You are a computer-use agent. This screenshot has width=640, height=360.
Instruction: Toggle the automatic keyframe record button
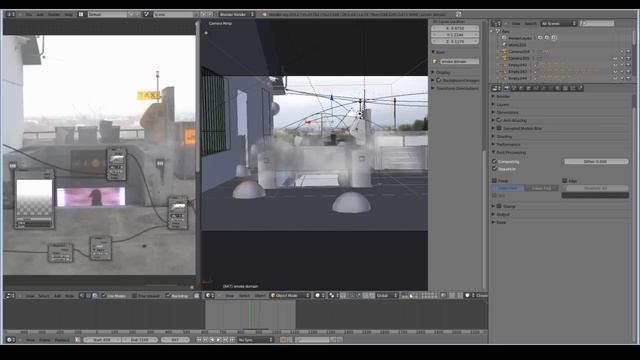point(283,340)
